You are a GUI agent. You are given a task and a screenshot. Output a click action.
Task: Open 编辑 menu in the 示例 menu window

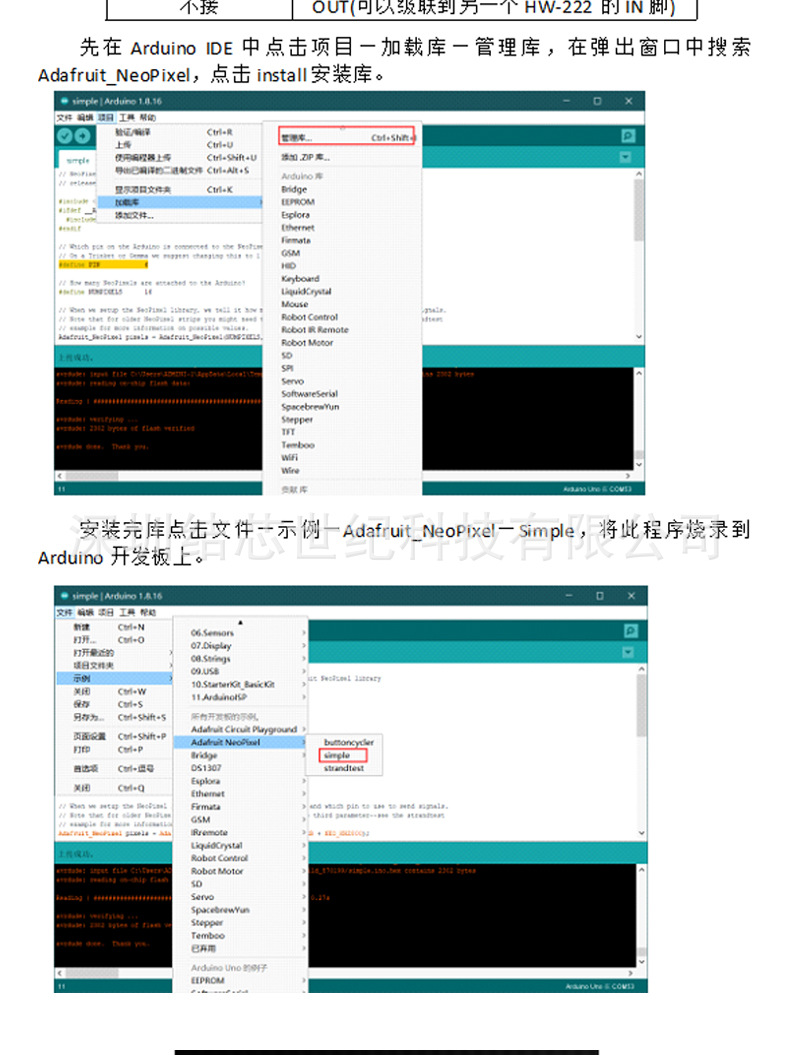85,612
